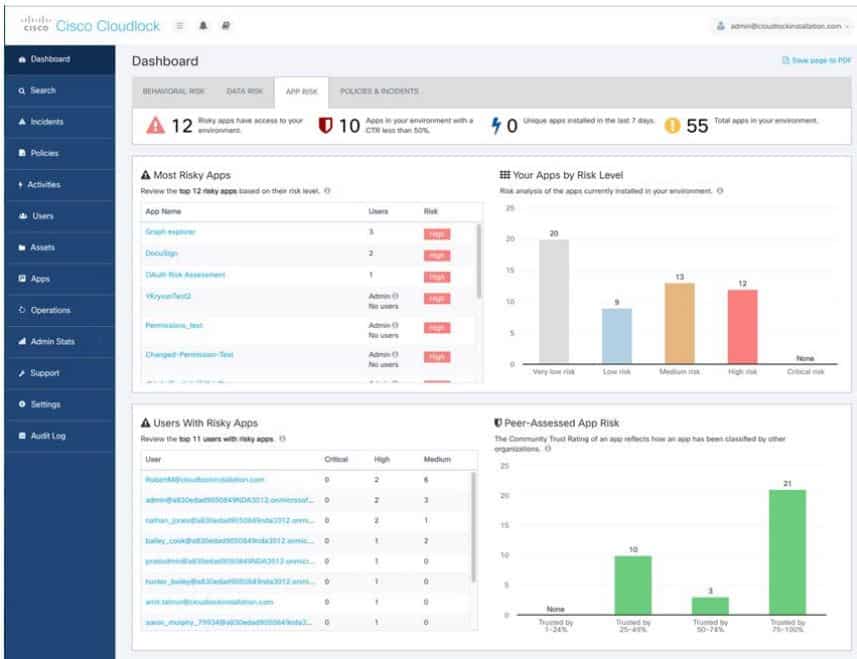Go to Incidents in the sidebar

pos(60,122)
